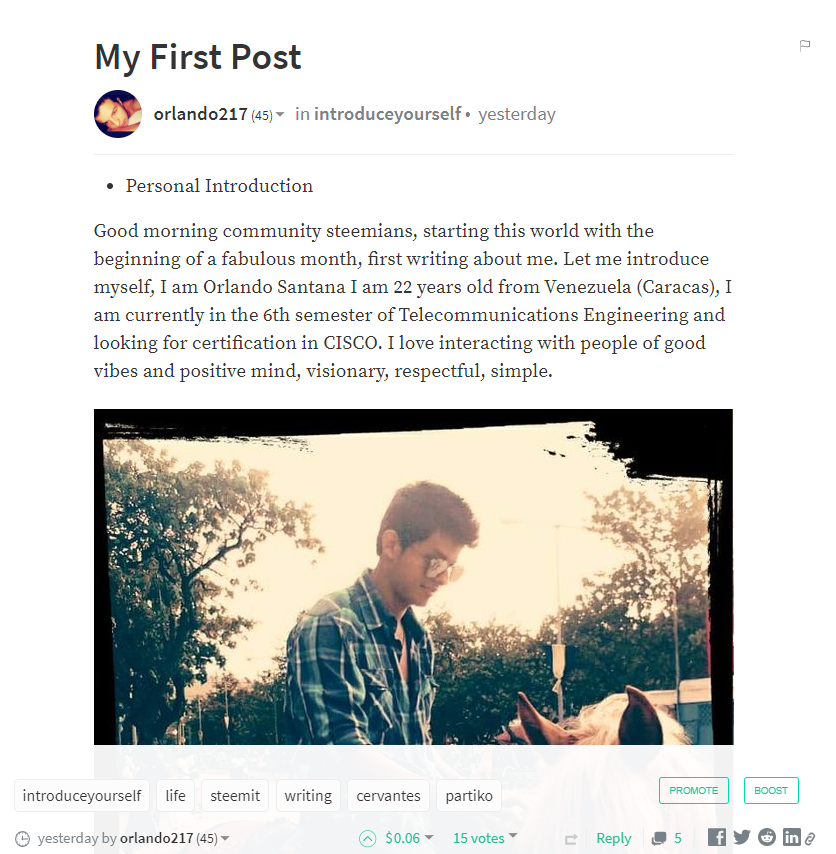836x854 pixels.
Task: Copy the post link with the chain icon
Action: [810, 838]
